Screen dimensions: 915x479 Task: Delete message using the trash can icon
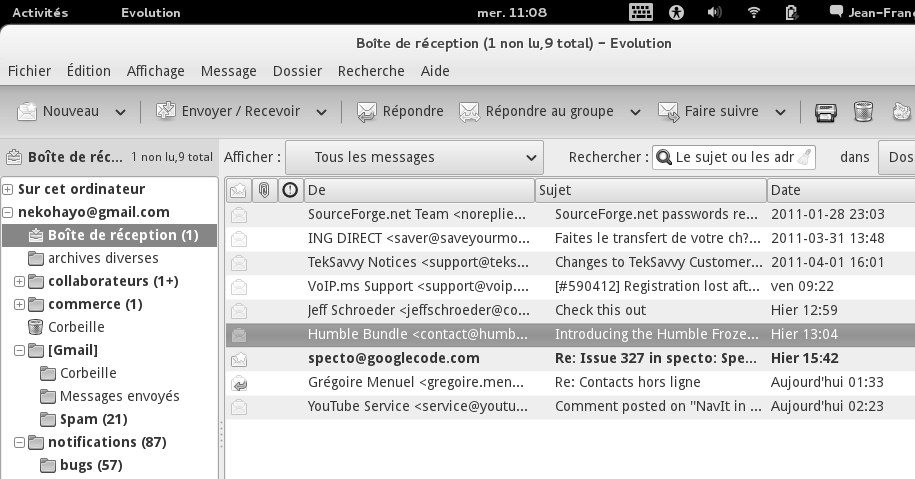pyautogui.click(x=863, y=111)
